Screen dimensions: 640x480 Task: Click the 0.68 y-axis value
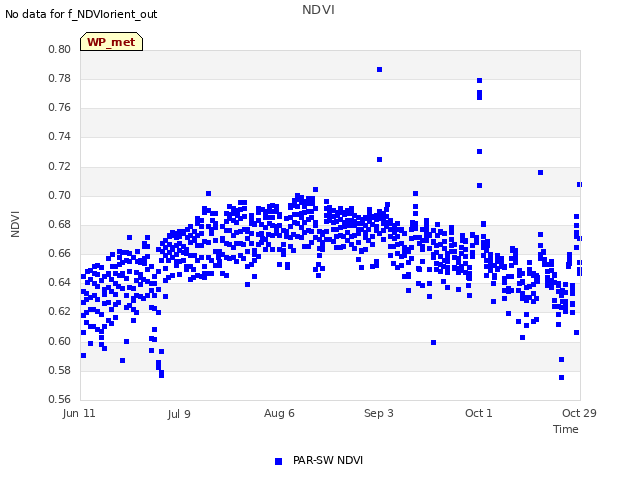point(60,224)
